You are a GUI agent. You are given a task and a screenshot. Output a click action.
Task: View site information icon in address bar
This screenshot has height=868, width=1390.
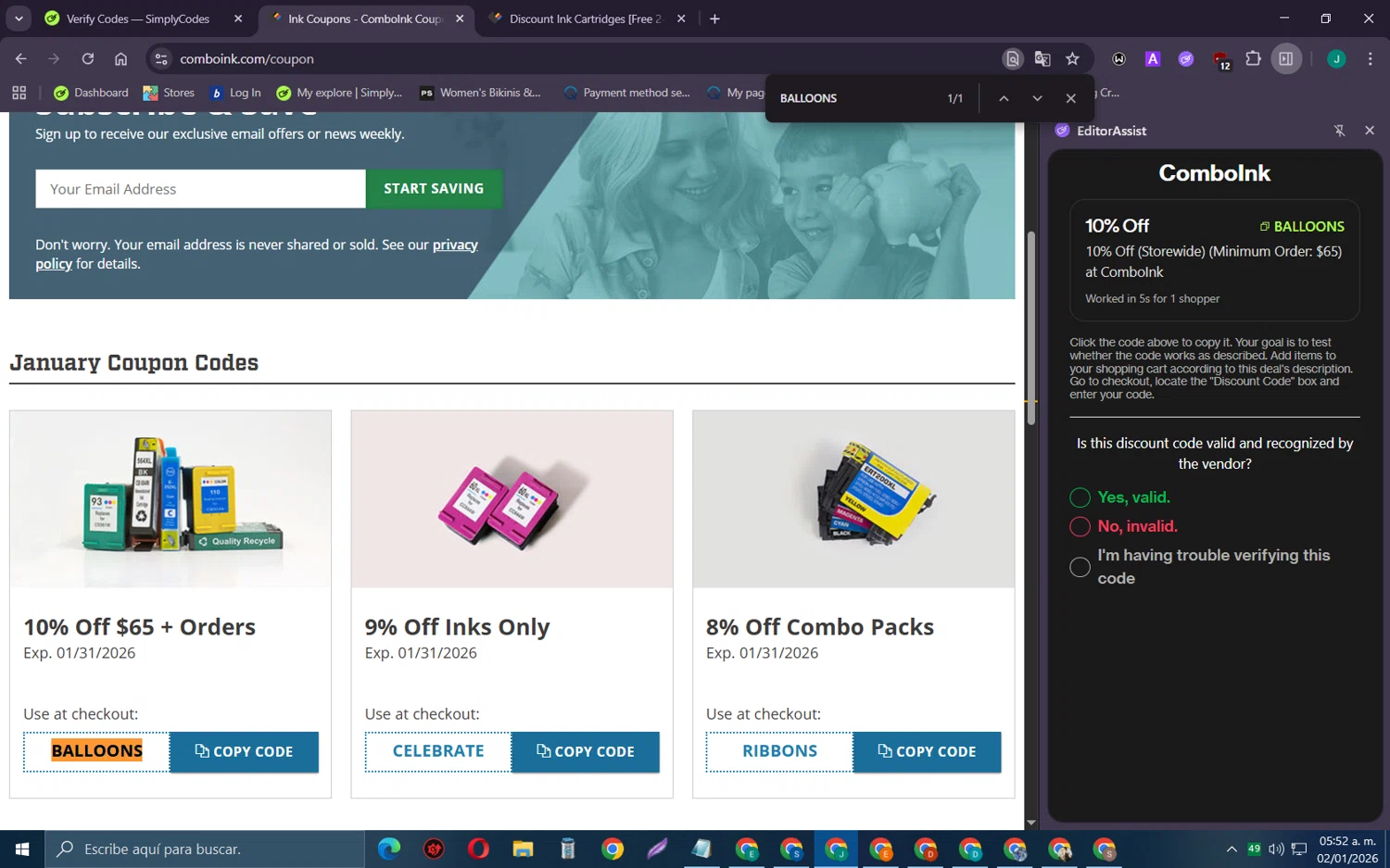(161, 58)
